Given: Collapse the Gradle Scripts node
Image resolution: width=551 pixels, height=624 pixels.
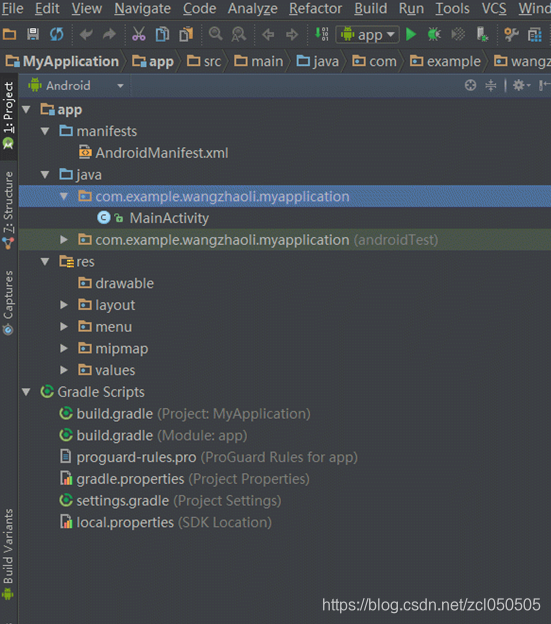Looking at the screenshot, I should (27, 392).
